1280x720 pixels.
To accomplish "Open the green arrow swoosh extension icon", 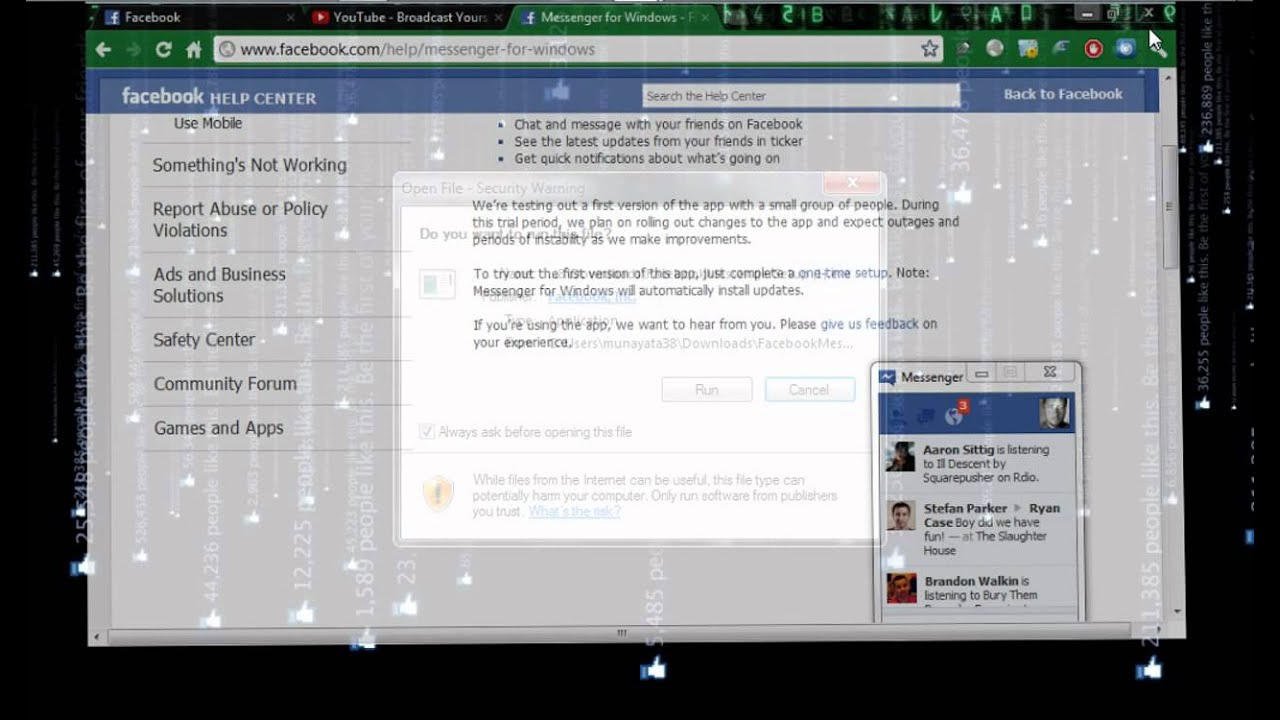I will click(x=1060, y=48).
